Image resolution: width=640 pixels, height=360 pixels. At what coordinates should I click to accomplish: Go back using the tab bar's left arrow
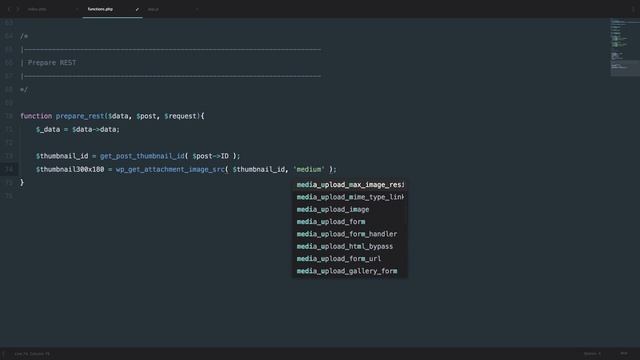point(9,9)
